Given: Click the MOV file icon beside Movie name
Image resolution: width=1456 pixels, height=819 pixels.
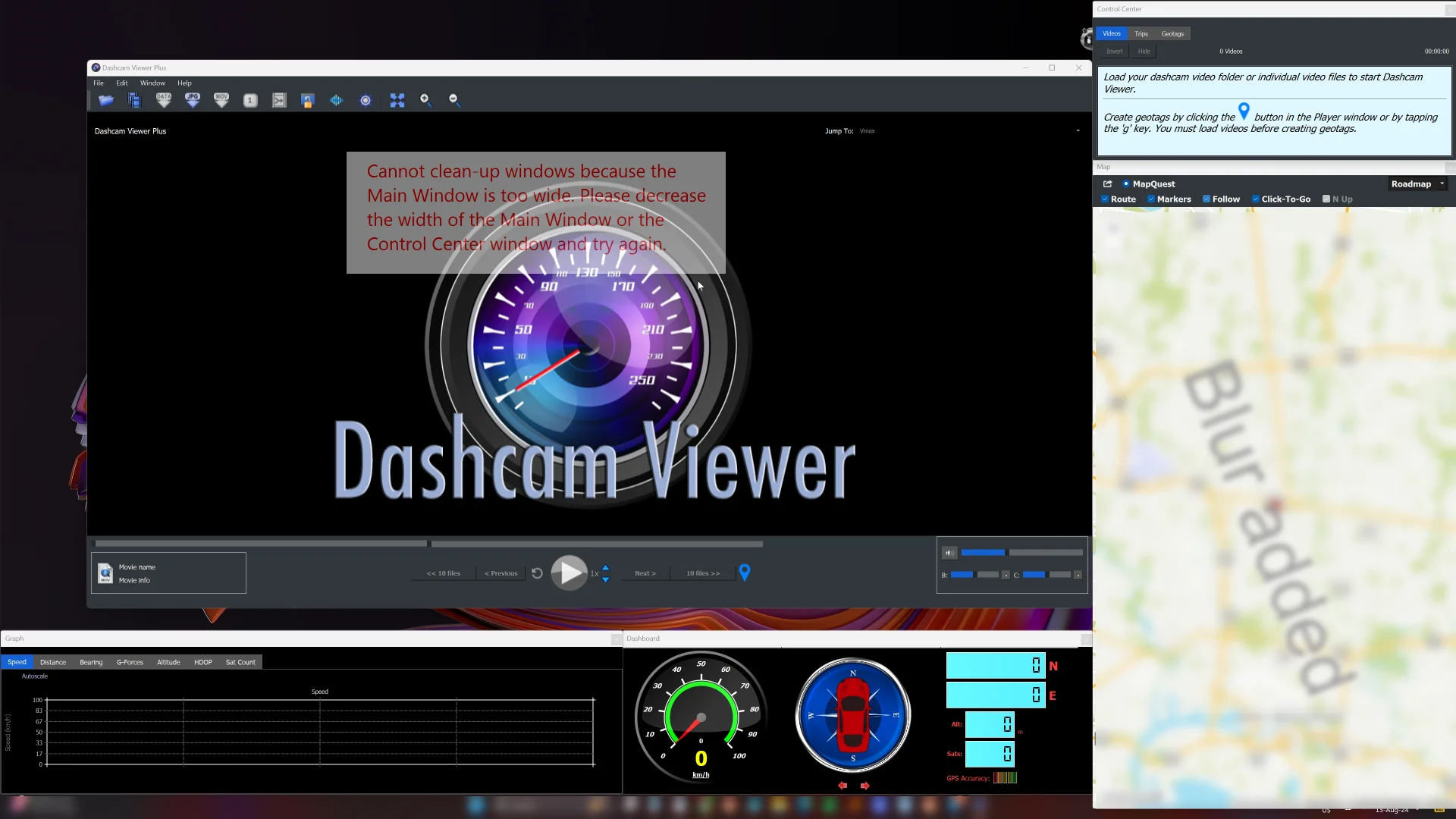Looking at the screenshot, I should (105, 573).
